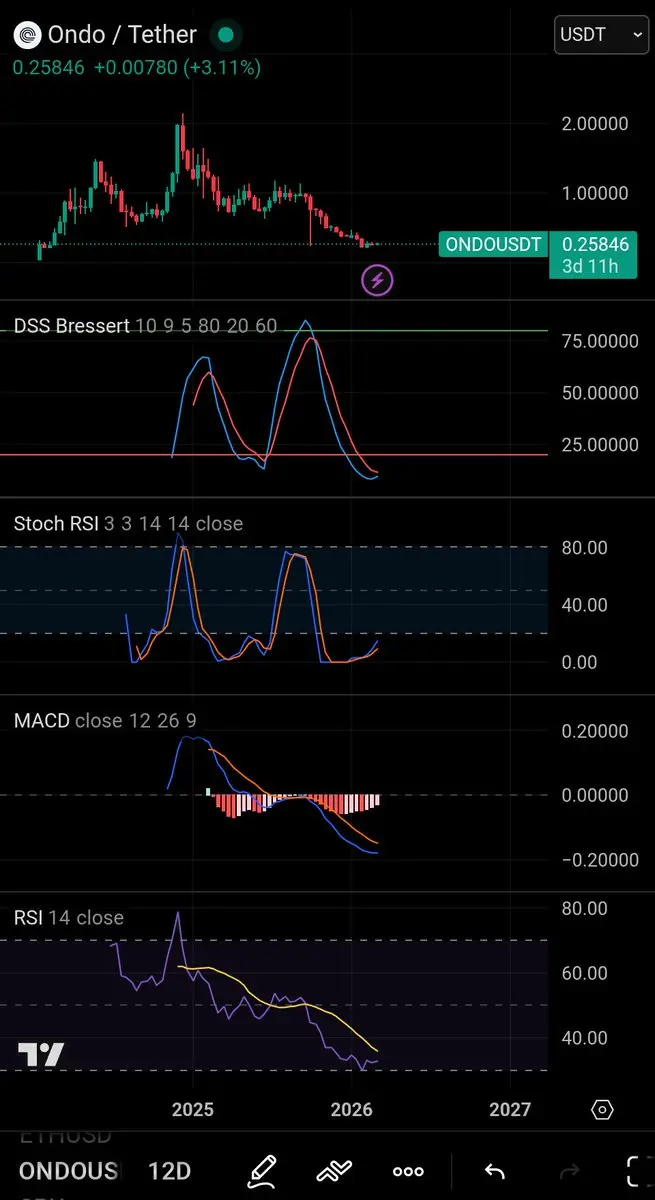Open RSI 14 close indicator legend
655x1200 pixels.
coord(69,917)
